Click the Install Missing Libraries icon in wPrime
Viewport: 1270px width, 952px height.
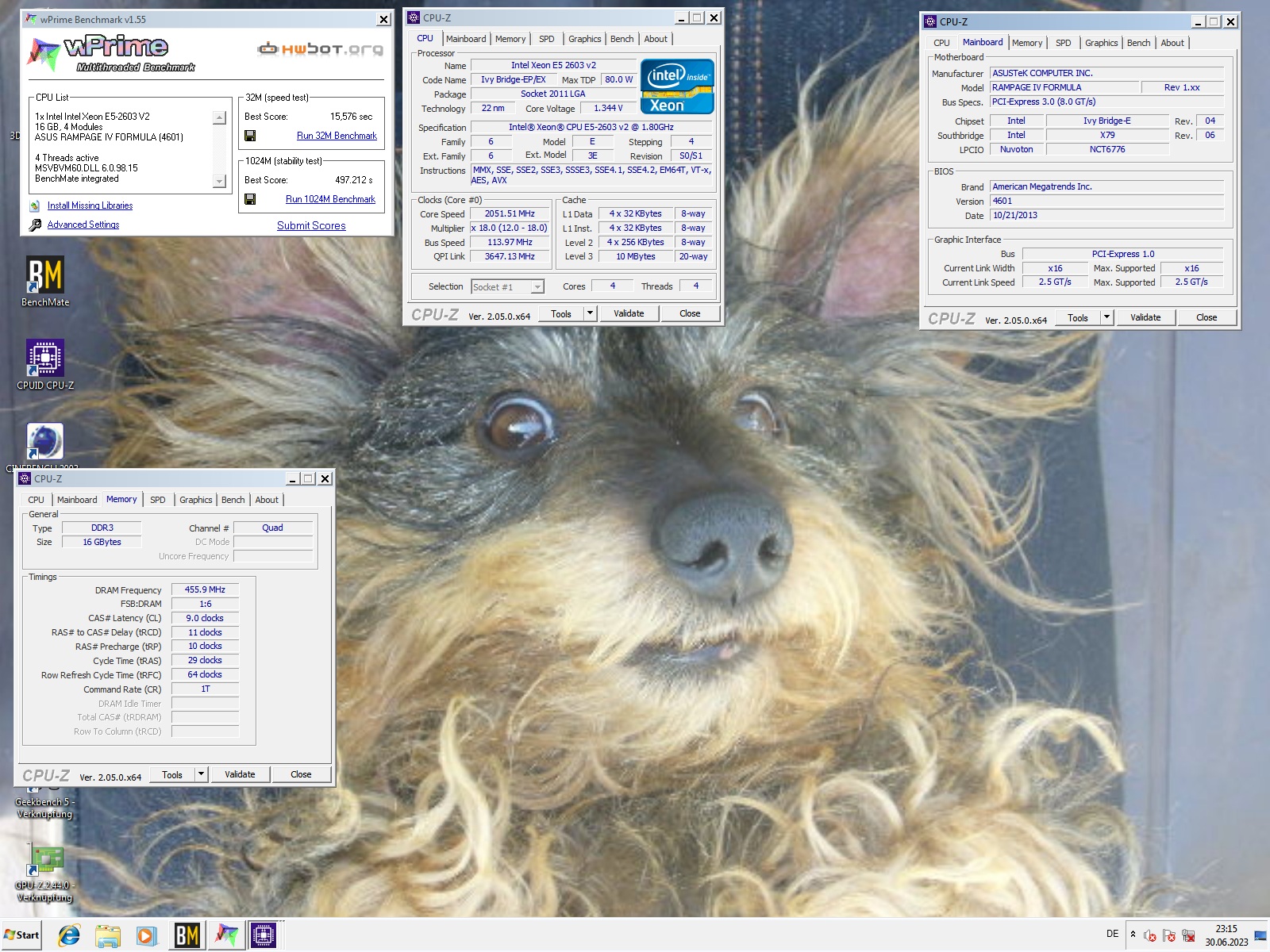click(x=35, y=206)
